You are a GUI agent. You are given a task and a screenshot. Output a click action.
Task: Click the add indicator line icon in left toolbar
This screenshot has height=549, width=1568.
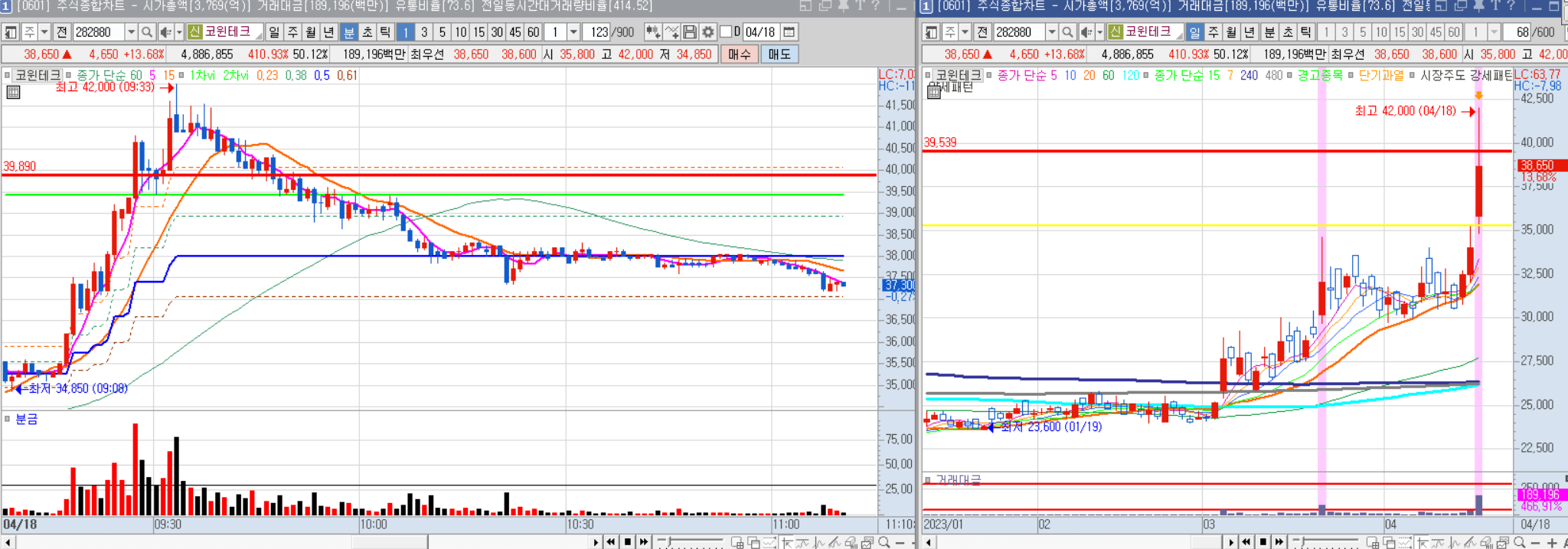pyautogui.click(x=671, y=32)
